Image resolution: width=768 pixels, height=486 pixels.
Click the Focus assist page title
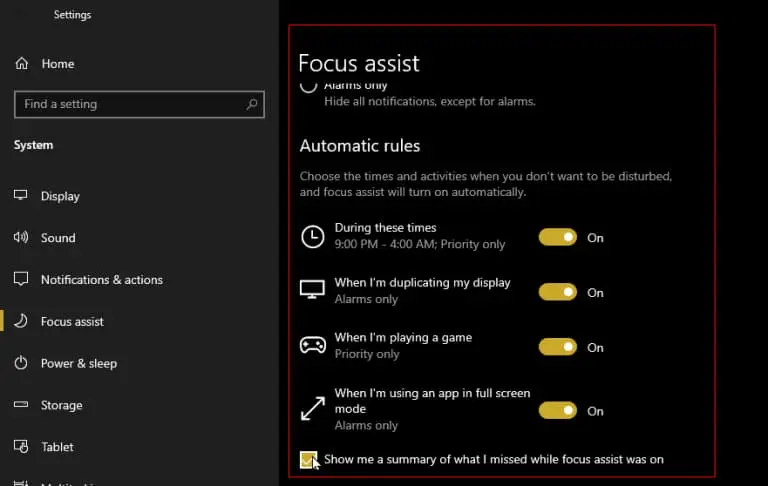[x=359, y=63]
